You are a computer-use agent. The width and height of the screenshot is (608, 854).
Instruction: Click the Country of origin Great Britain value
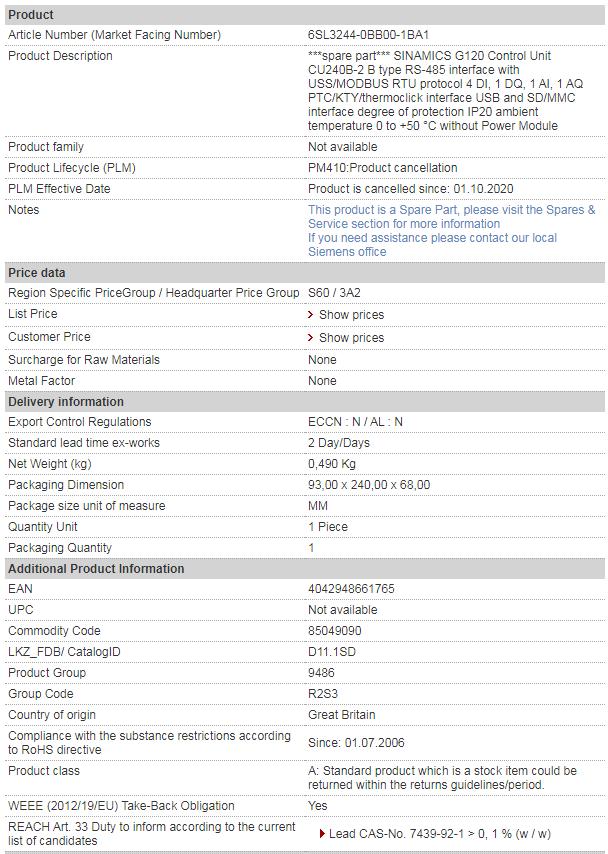tap(342, 715)
